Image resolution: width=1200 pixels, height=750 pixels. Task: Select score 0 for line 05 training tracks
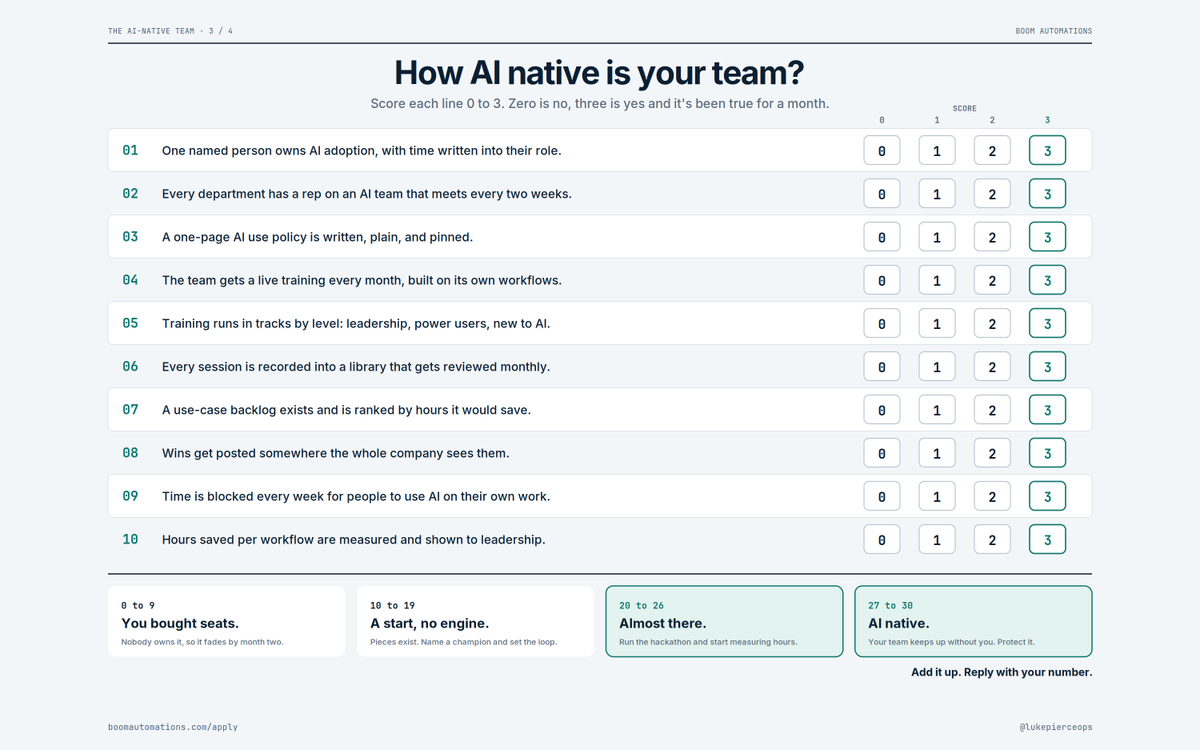881,324
